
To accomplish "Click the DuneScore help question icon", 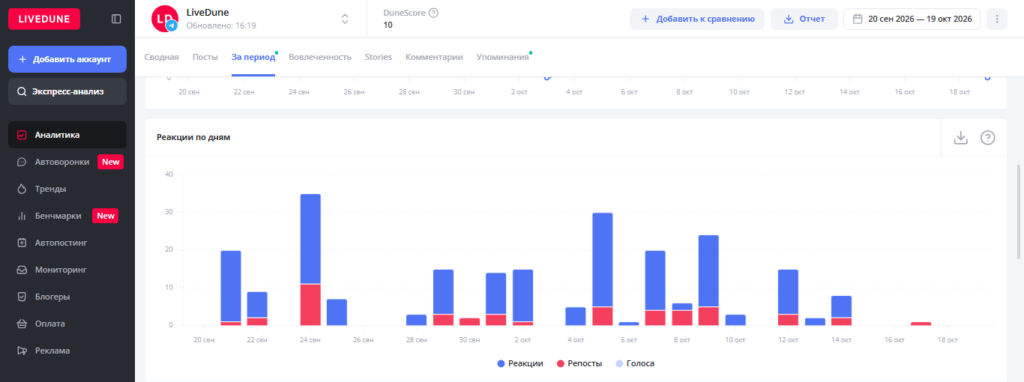I will click(434, 12).
